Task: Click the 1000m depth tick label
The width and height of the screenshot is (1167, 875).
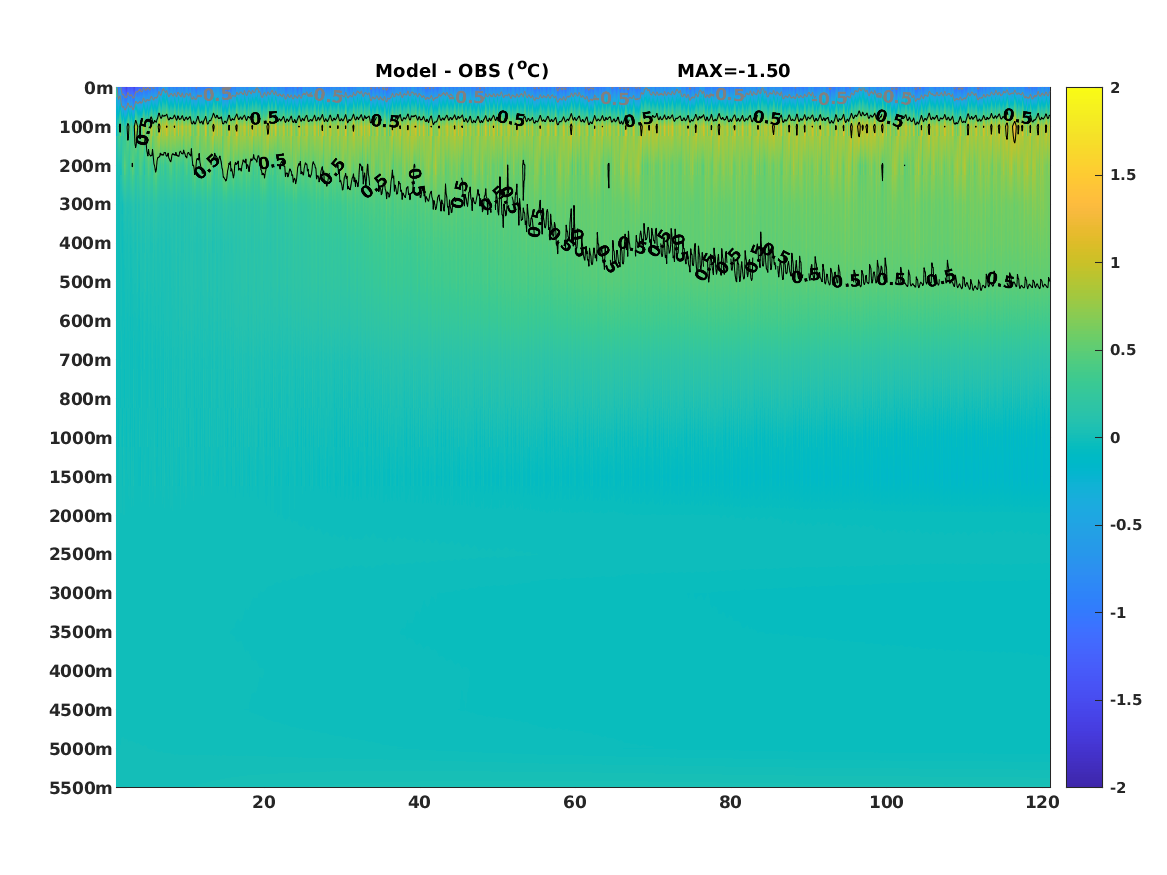Action: pyautogui.click(x=81, y=438)
